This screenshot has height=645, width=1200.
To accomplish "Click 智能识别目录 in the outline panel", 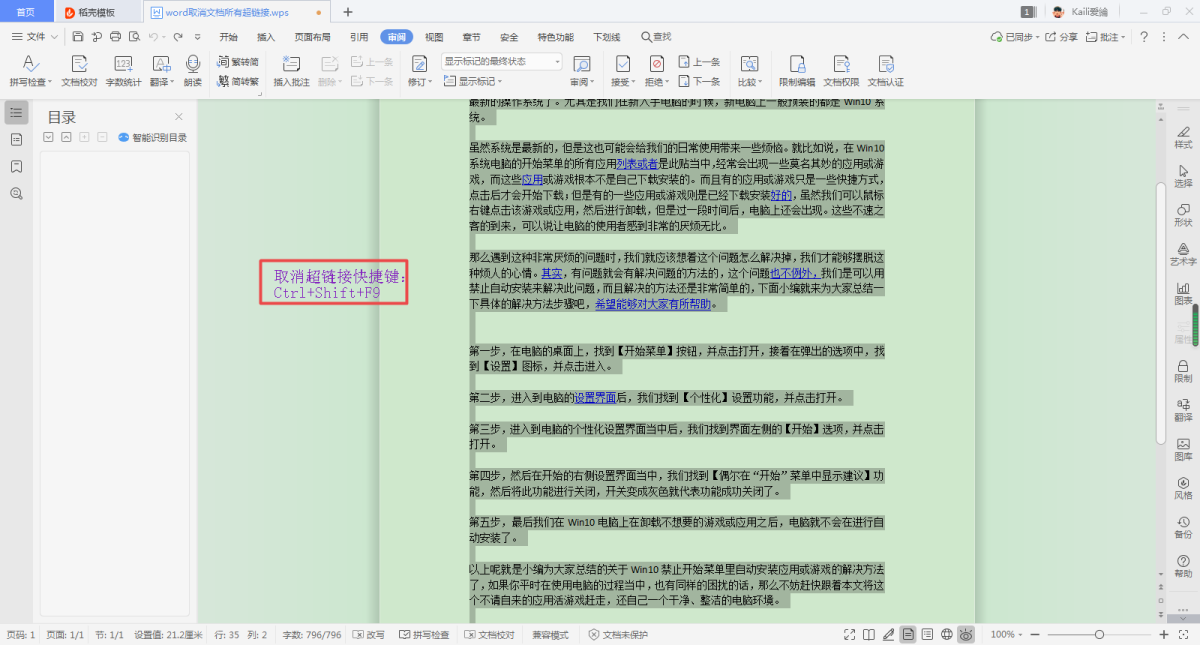I will coord(153,138).
